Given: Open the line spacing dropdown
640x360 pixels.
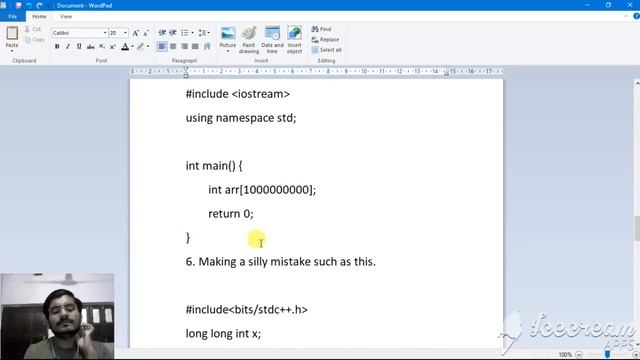Looking at the screenshot, I should pos(204,33).
